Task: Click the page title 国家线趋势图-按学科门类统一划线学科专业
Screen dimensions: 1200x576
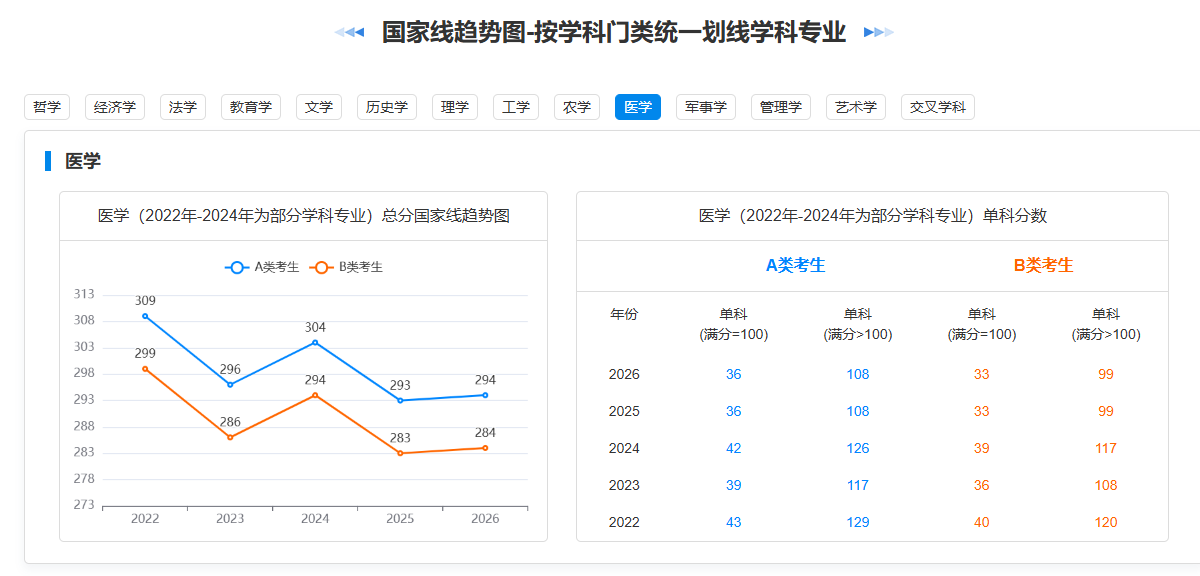Action: (614, 33)
